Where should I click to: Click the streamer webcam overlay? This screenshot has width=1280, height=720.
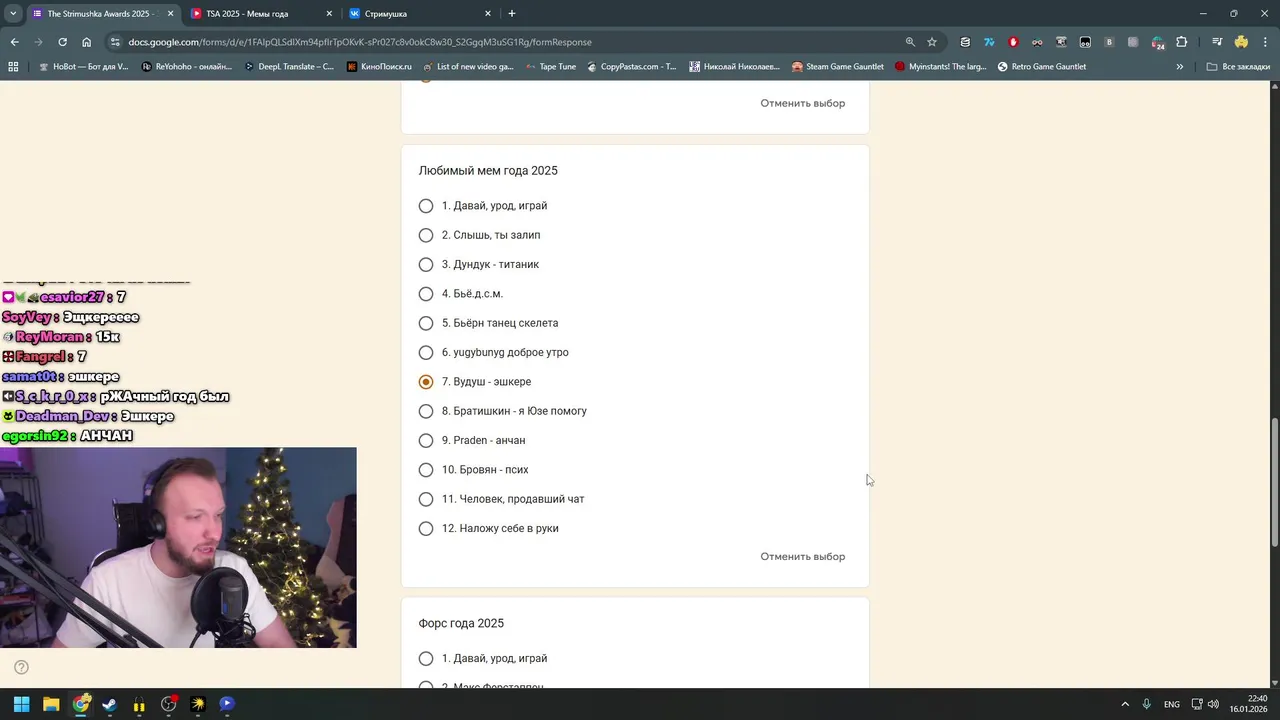click(x=178, y=548)
